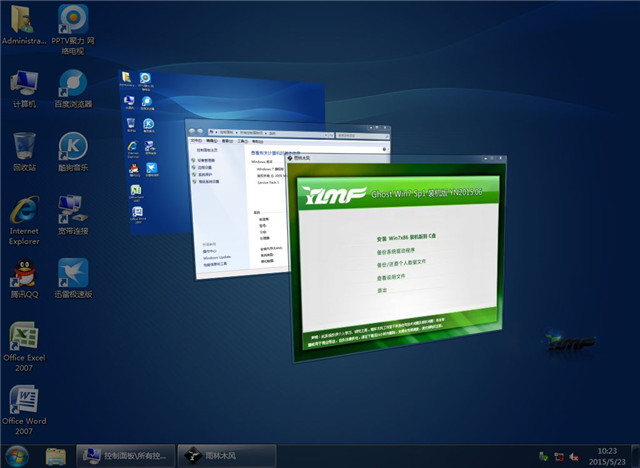Open Internet Explorer on the main desktop
Screen dimensions: 640x468
[24, 220]
